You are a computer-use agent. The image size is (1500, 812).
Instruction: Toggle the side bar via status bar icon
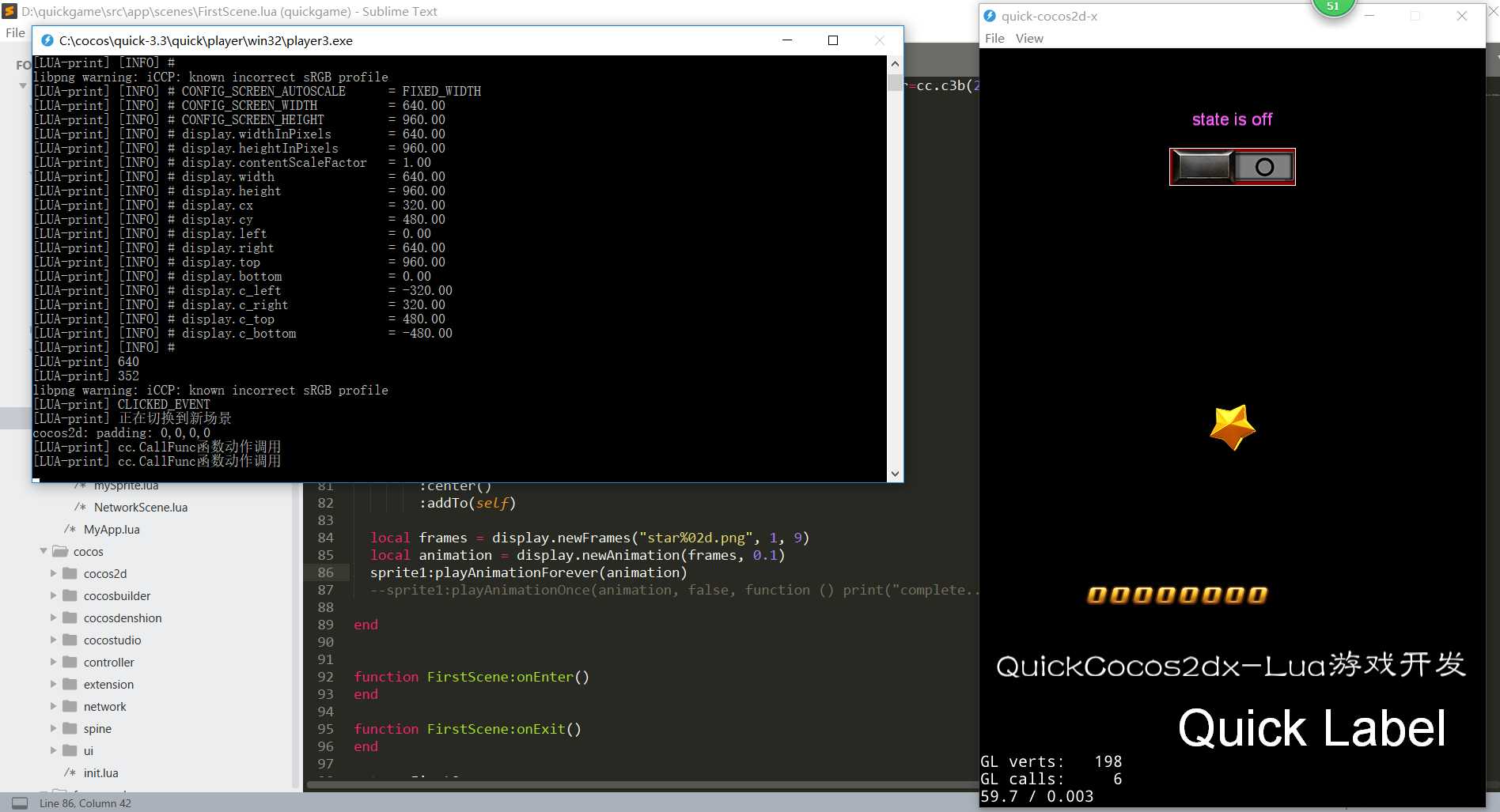click(20, 803)
